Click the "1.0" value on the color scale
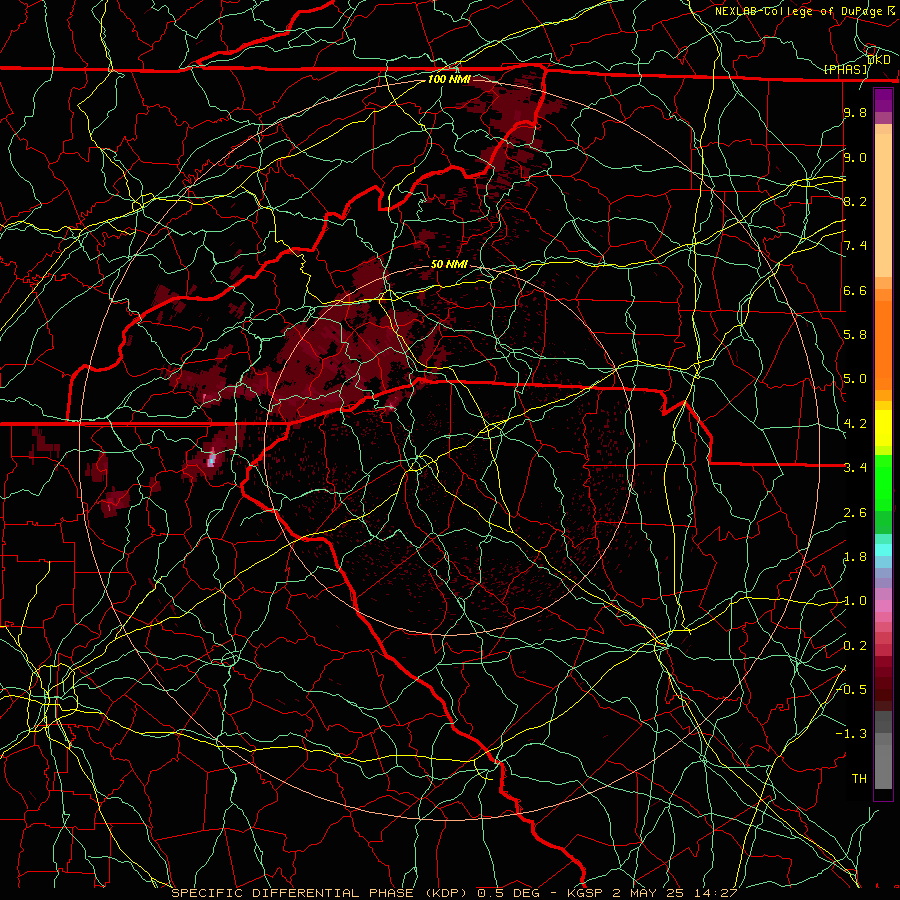 click(x=855, y=601)
